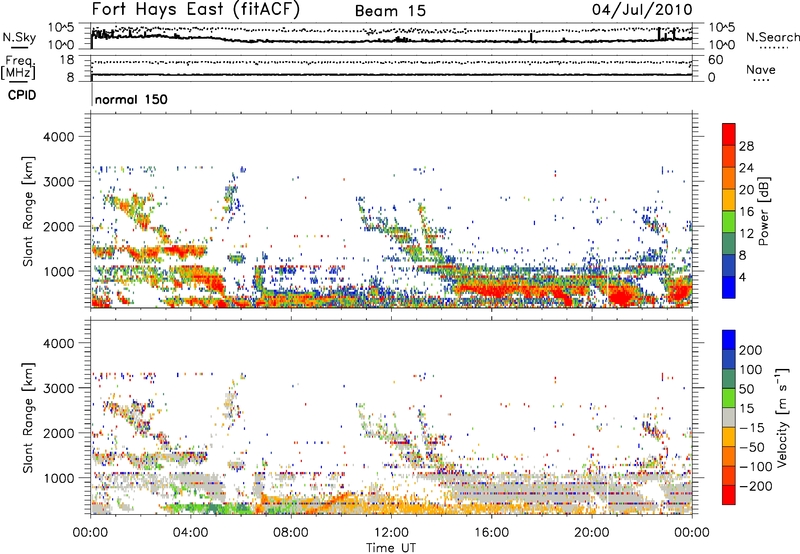Viewport: 800px width, 554px height.
Task: Select the '24' power colorbar value
Action: pos(746,168)
